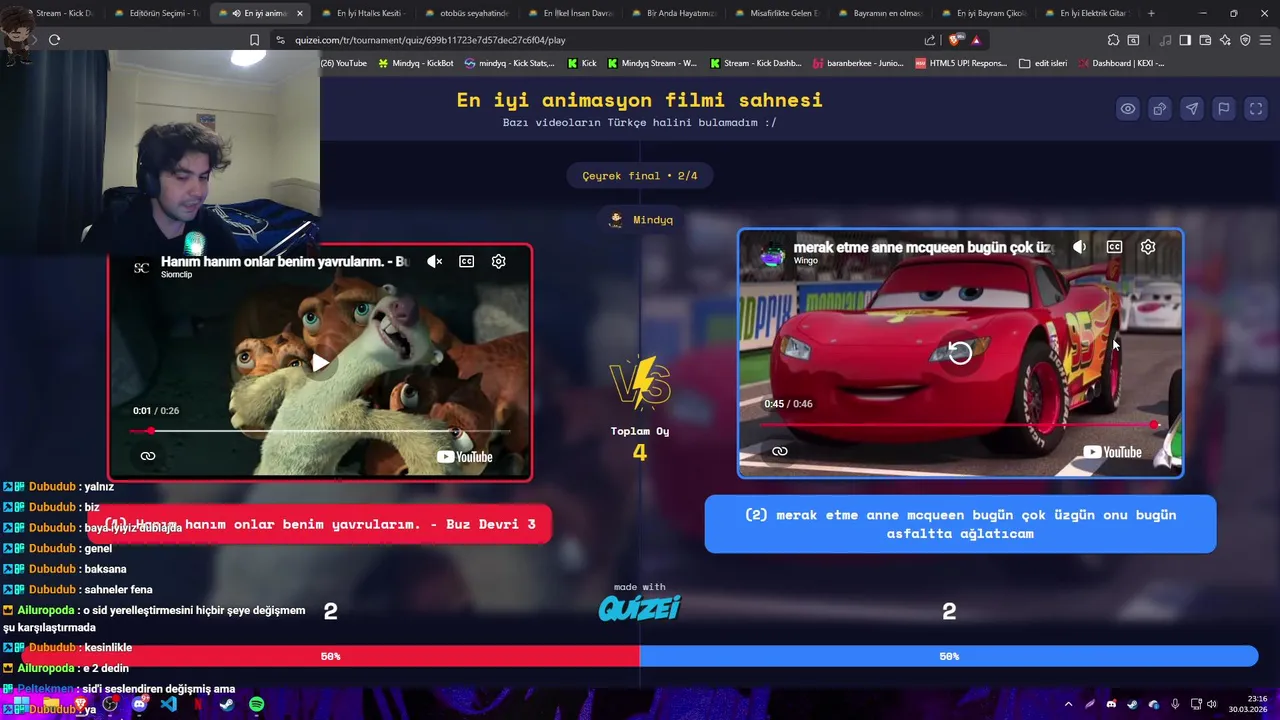Viewport: 1280px width, 720px height.
Task: Vote for option 2 McQueen asfalt
Action: click(x=960, y=524)
